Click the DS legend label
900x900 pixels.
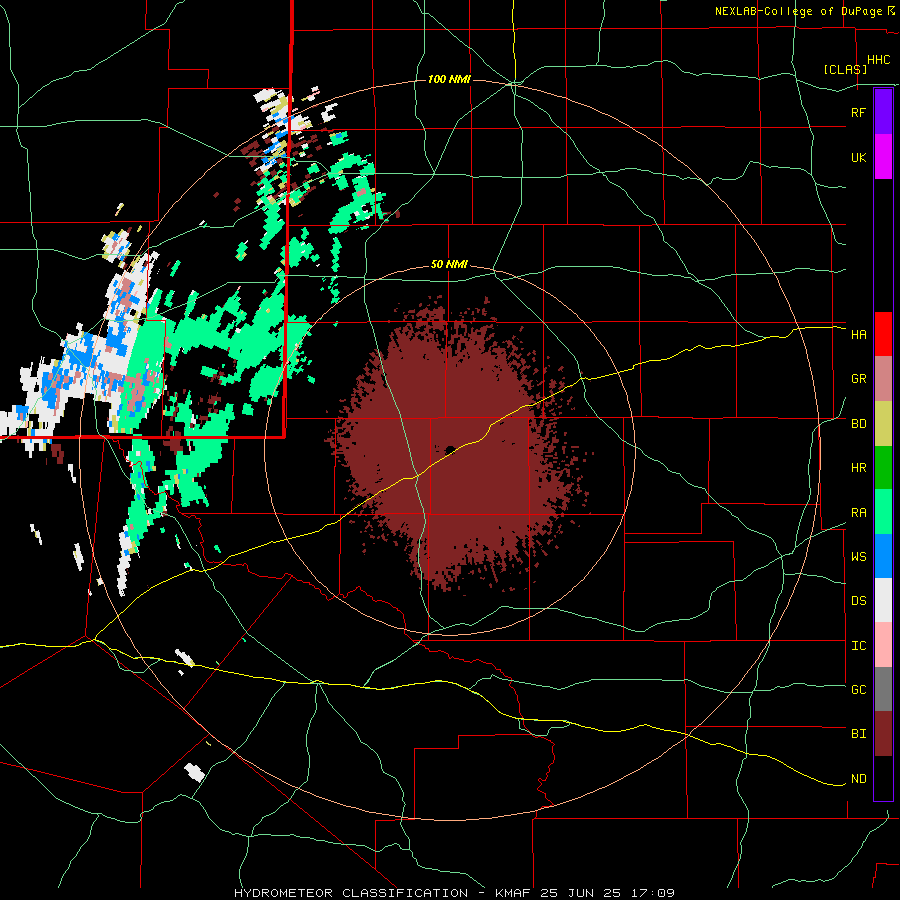pos(858,601)
